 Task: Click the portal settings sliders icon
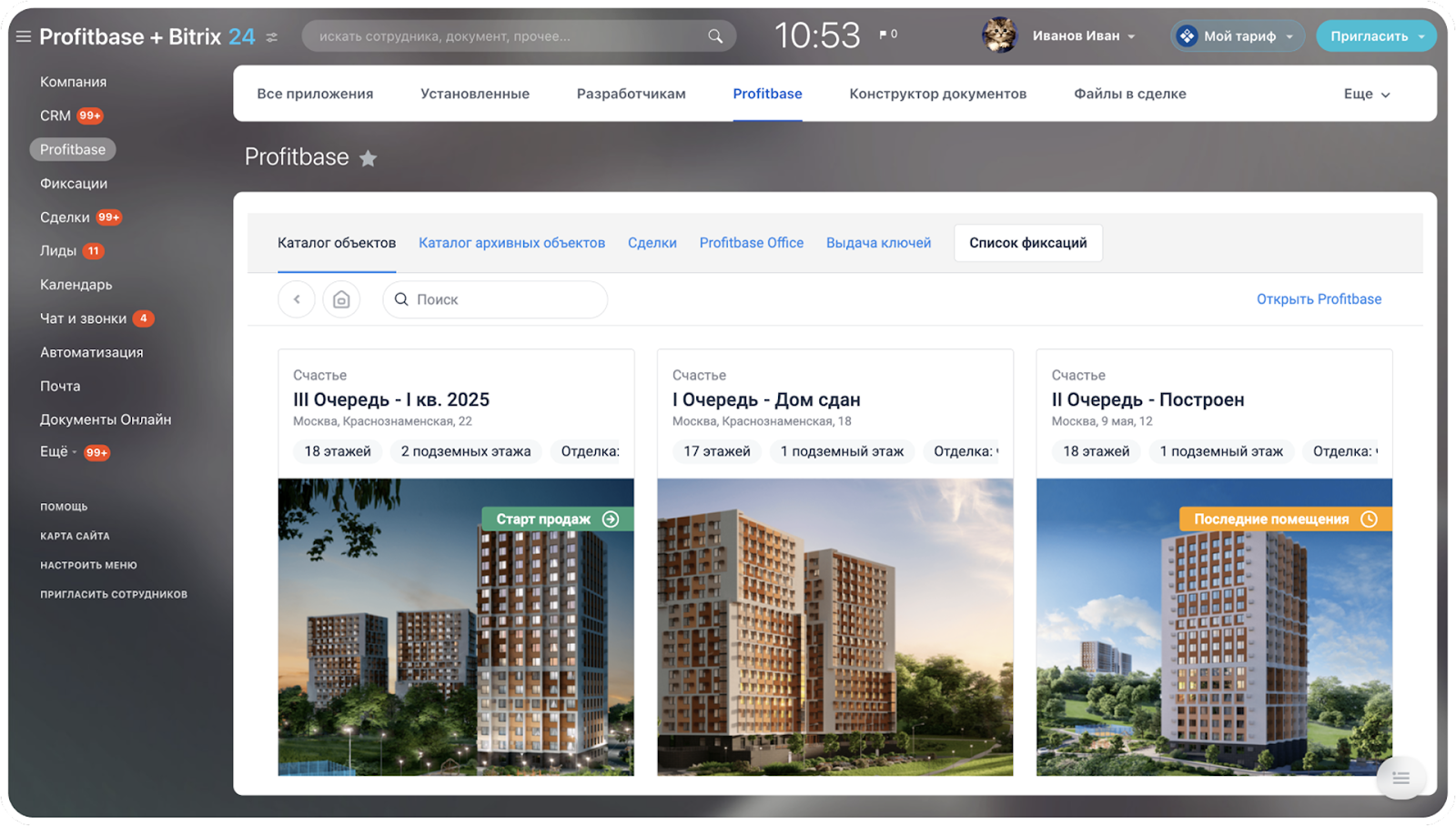pyautogui.click(x=272, y=37)
